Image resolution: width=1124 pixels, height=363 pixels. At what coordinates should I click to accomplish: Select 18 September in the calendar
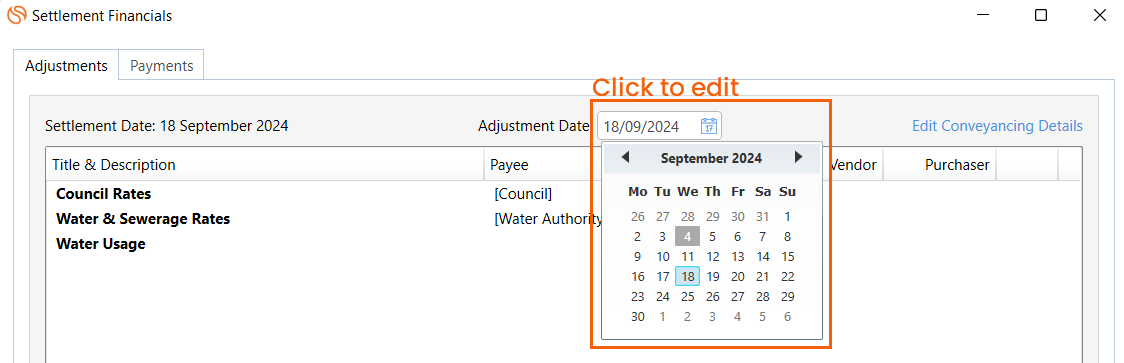(687, 276)
